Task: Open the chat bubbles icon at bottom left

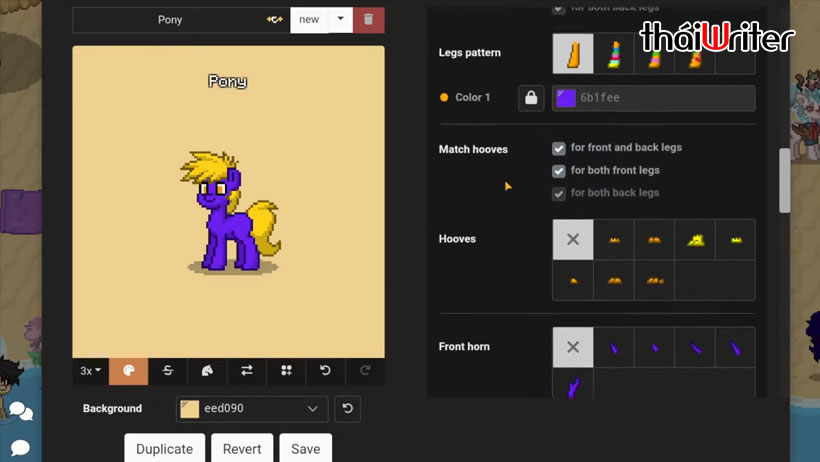Action: point(21,411)
